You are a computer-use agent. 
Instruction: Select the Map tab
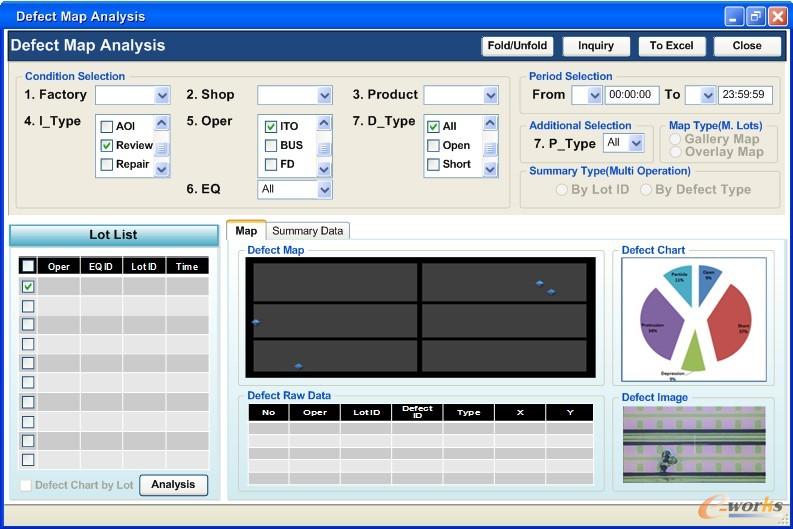point(246,231)
